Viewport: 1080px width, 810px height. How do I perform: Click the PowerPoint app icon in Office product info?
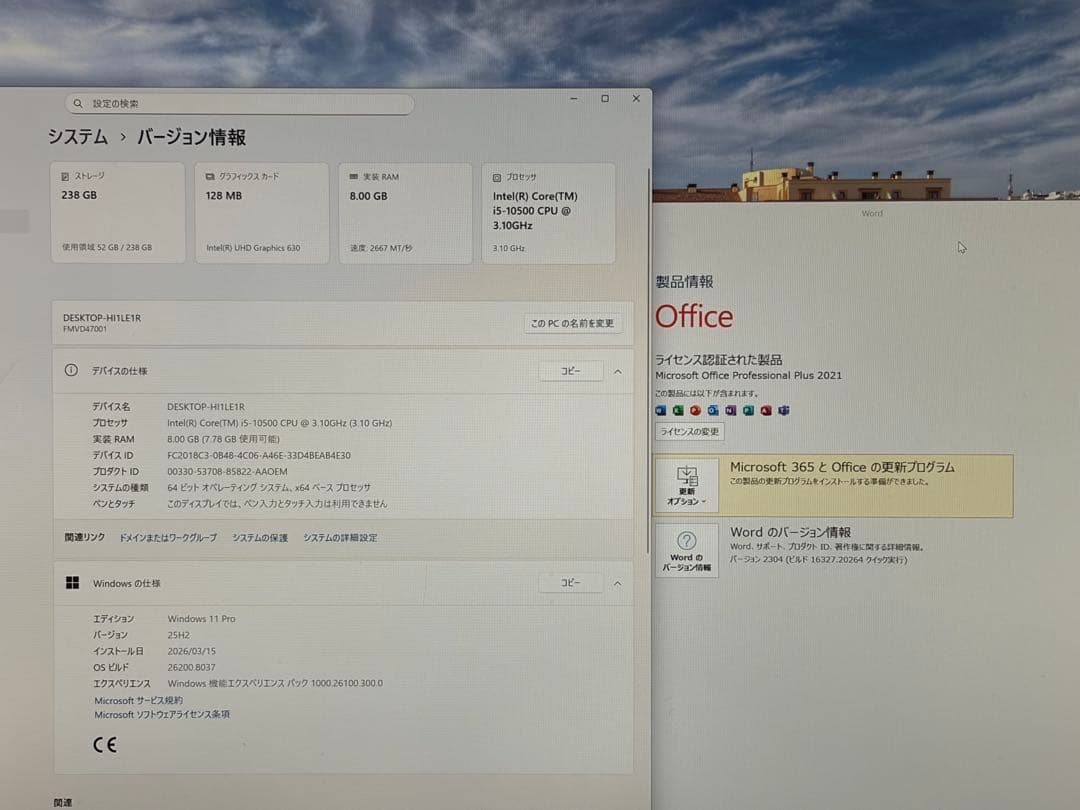pos(696,411)
